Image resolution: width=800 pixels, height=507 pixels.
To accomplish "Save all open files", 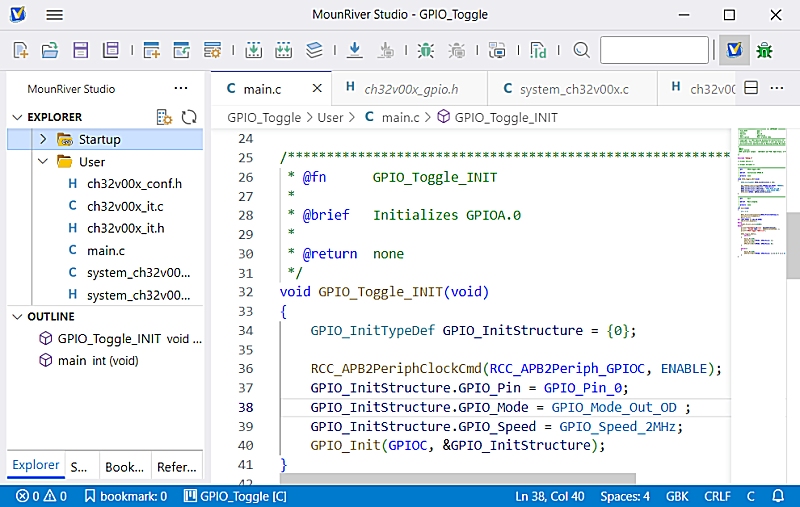I will pos(110,50).
